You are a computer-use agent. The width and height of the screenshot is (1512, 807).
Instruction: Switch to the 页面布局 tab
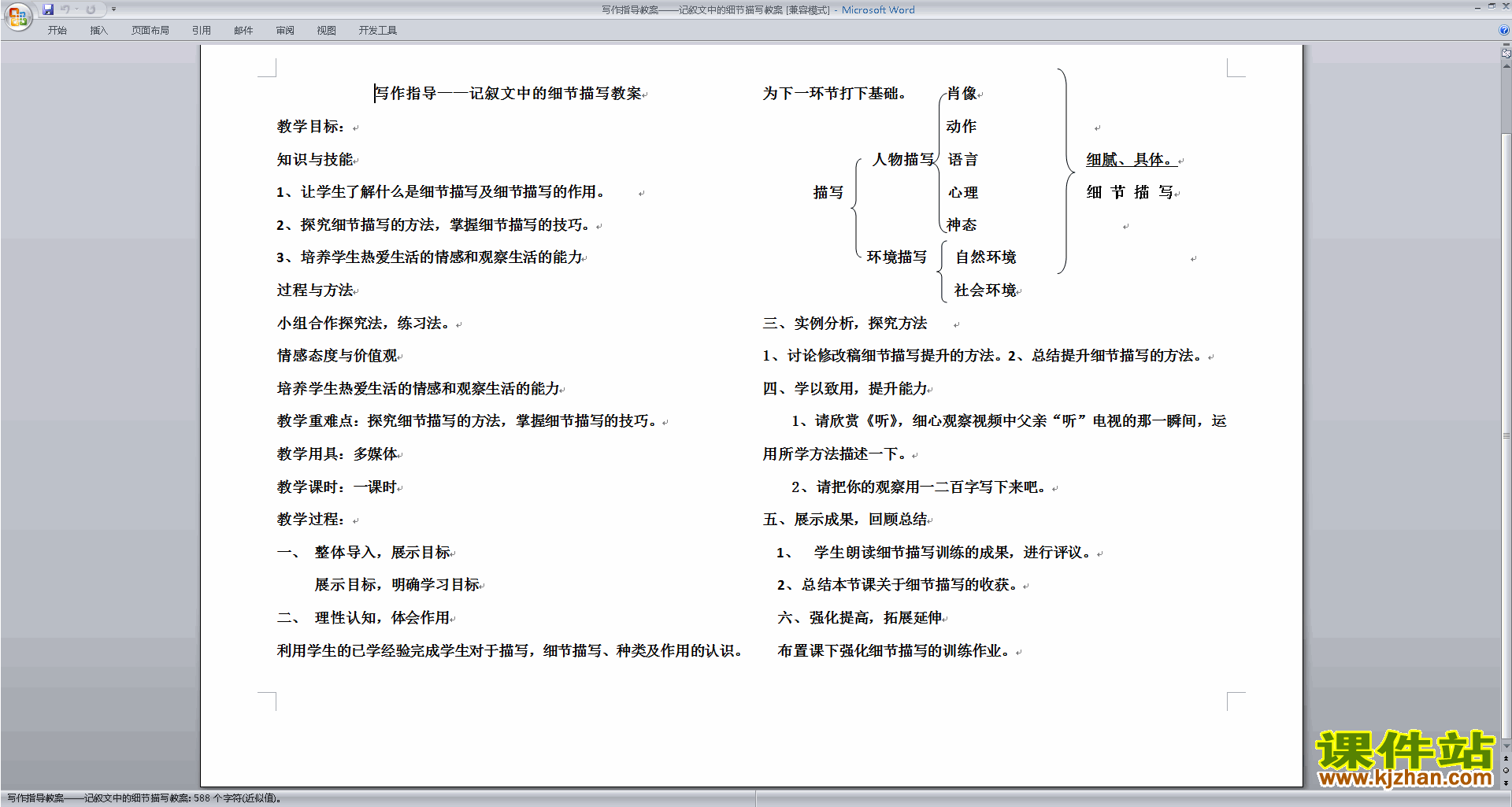(x=150, y=31)
